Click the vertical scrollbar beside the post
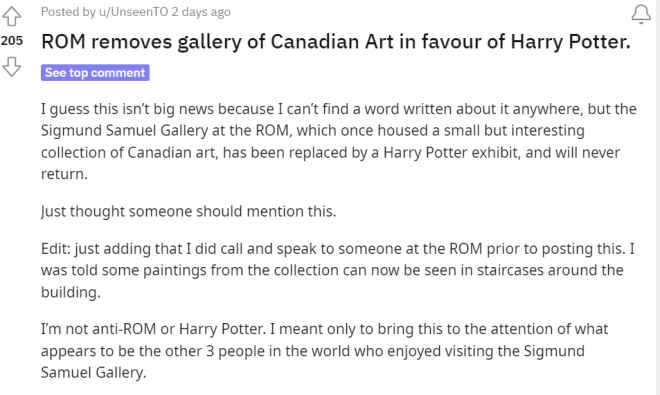The image size is (660, 395). (658, 198)
